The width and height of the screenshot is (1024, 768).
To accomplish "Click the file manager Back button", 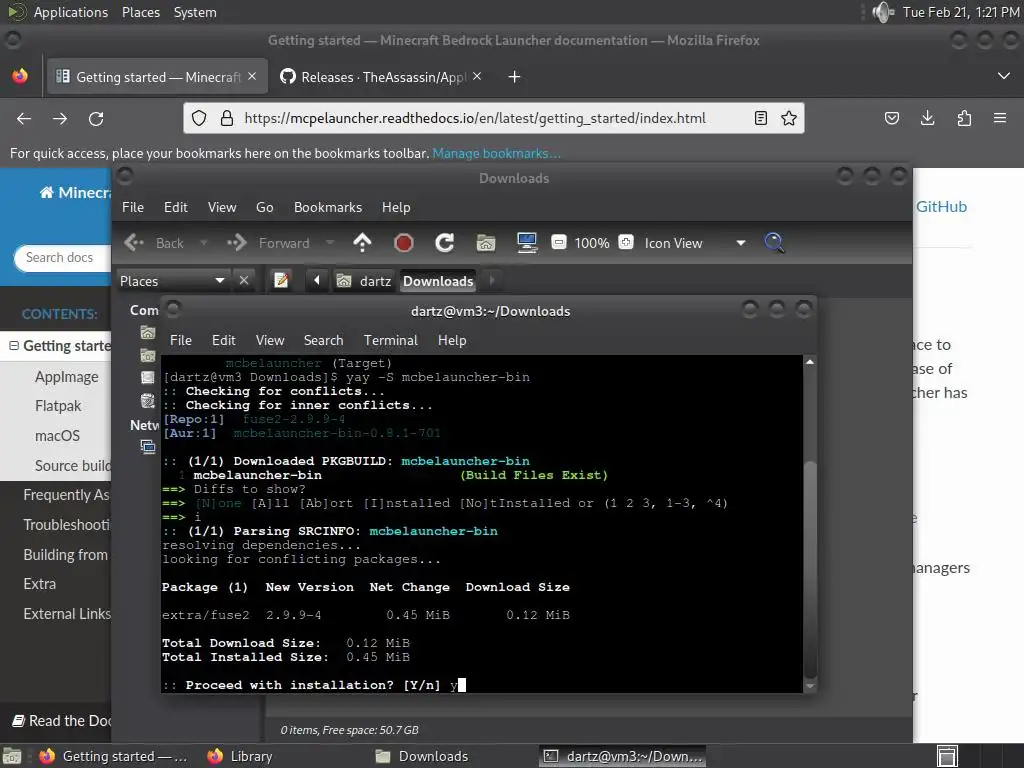I will (x=154, y=243).
